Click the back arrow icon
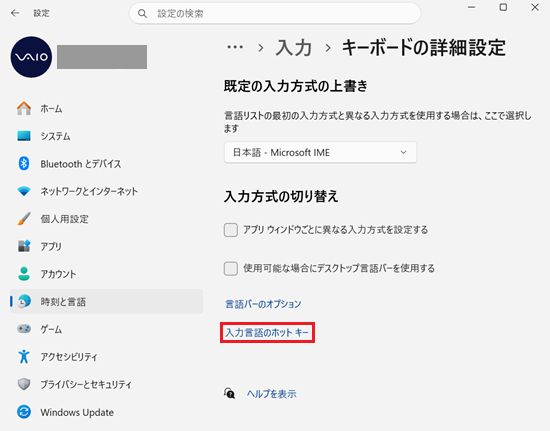550x431 pixels. 15,13
